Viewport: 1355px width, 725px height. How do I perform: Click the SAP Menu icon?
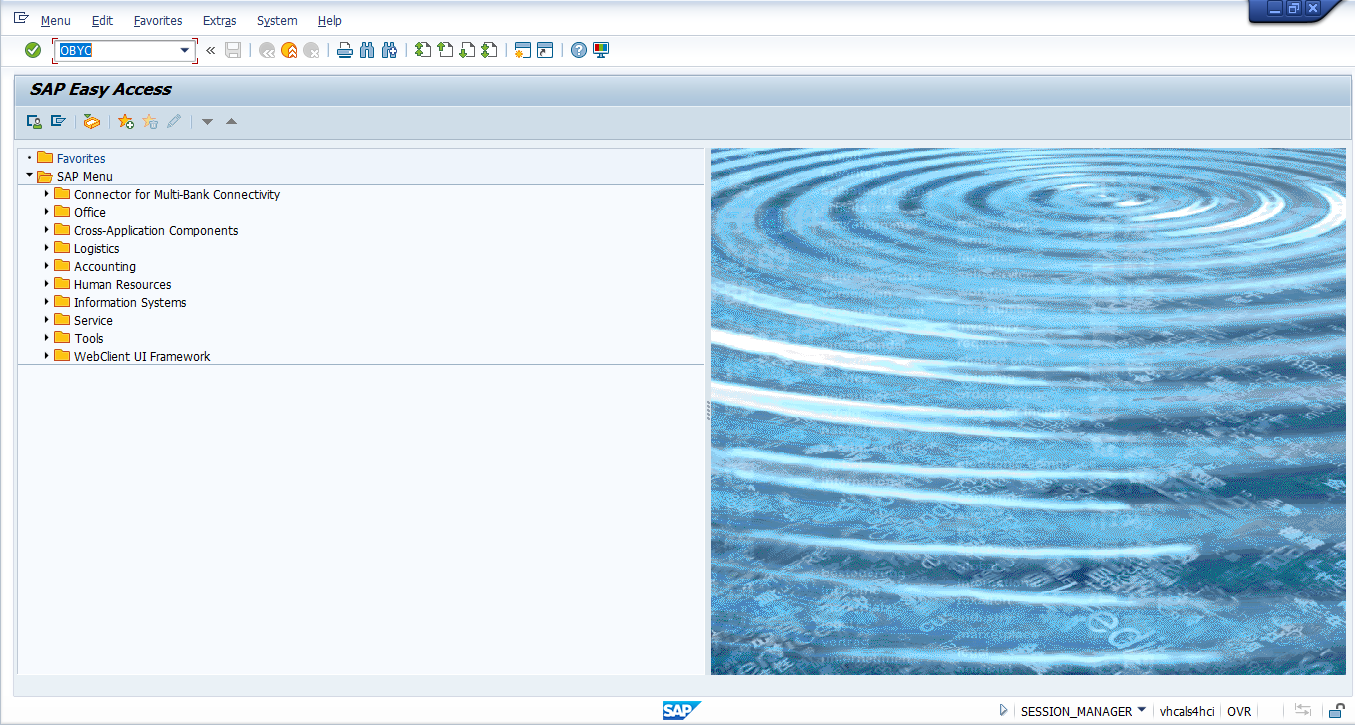(x=58, y=121)
